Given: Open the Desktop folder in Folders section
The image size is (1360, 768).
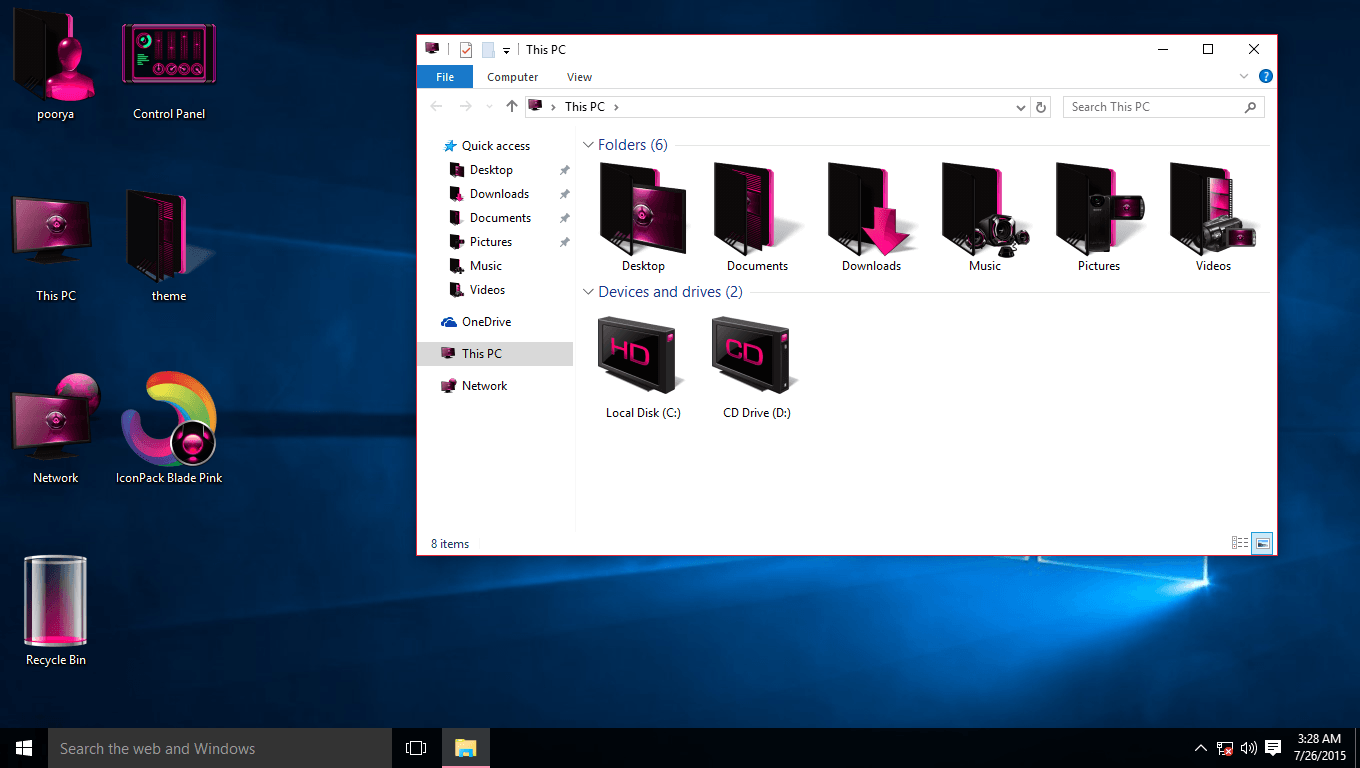Looking at the screenshot, I should (642, 210).
